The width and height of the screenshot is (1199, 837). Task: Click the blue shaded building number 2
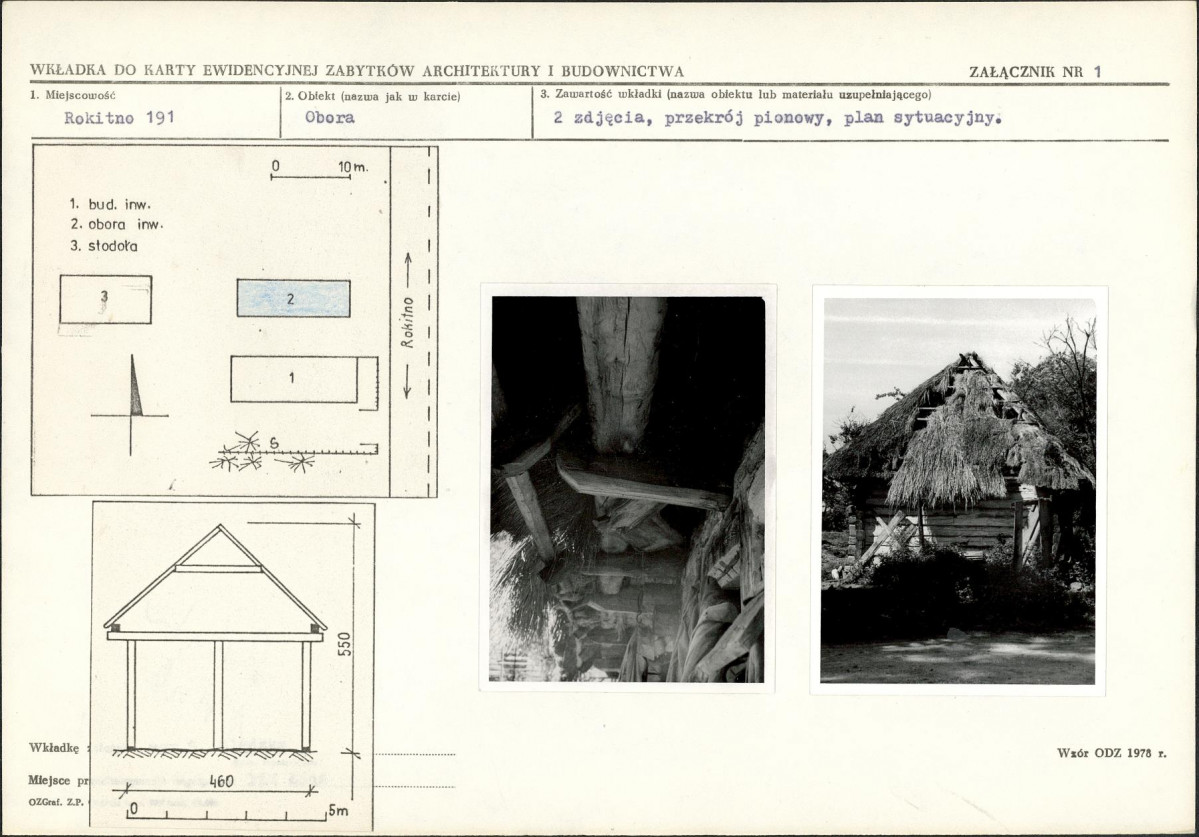pos(294,298)
